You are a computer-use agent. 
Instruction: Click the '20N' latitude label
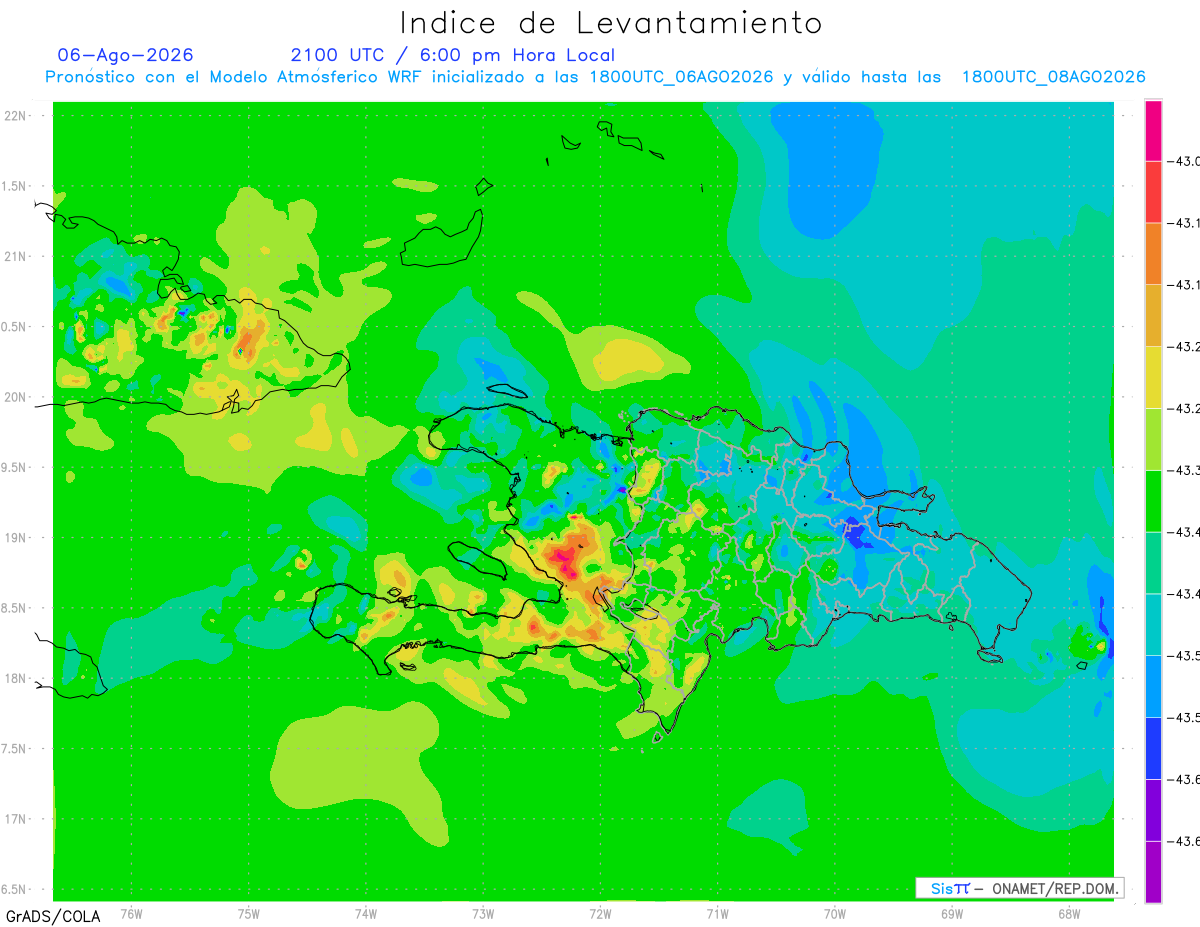tap(15, 397)
